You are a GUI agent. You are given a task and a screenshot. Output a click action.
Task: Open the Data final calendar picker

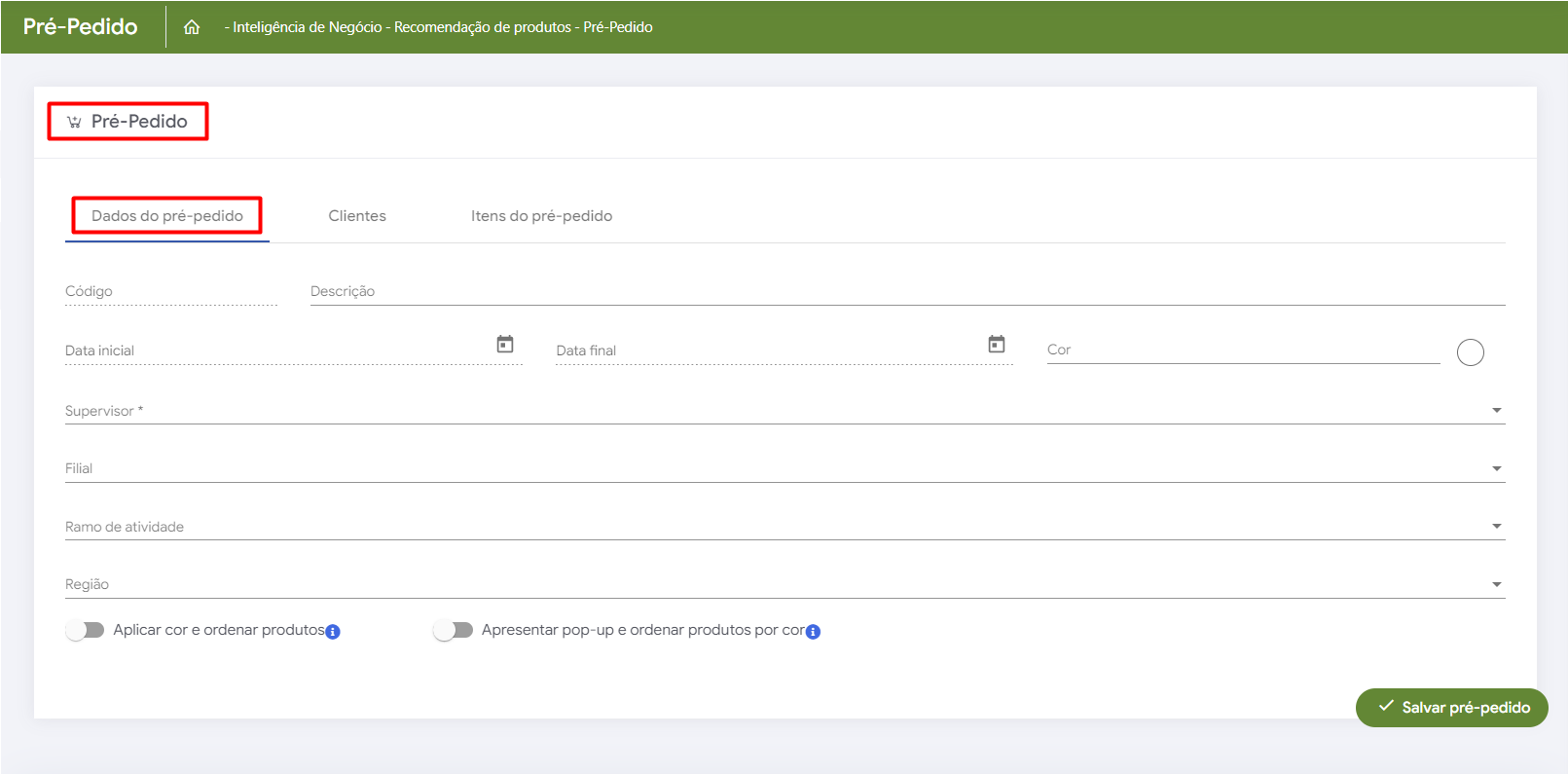pos(996,345)
